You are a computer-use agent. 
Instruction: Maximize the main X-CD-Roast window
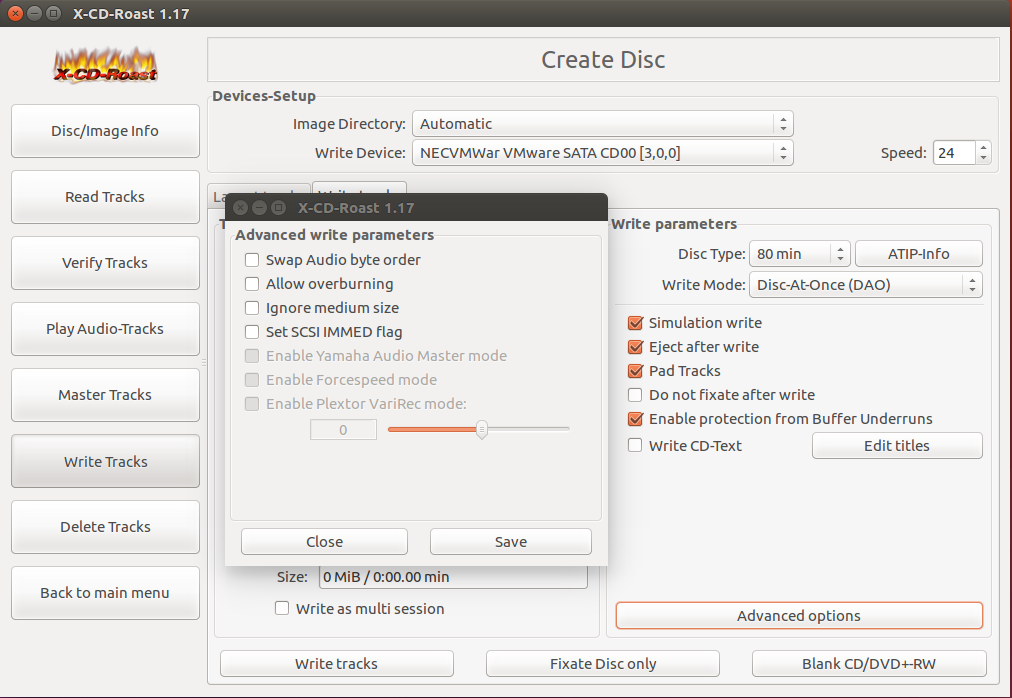pyautogui.click(x=54, y=14)
